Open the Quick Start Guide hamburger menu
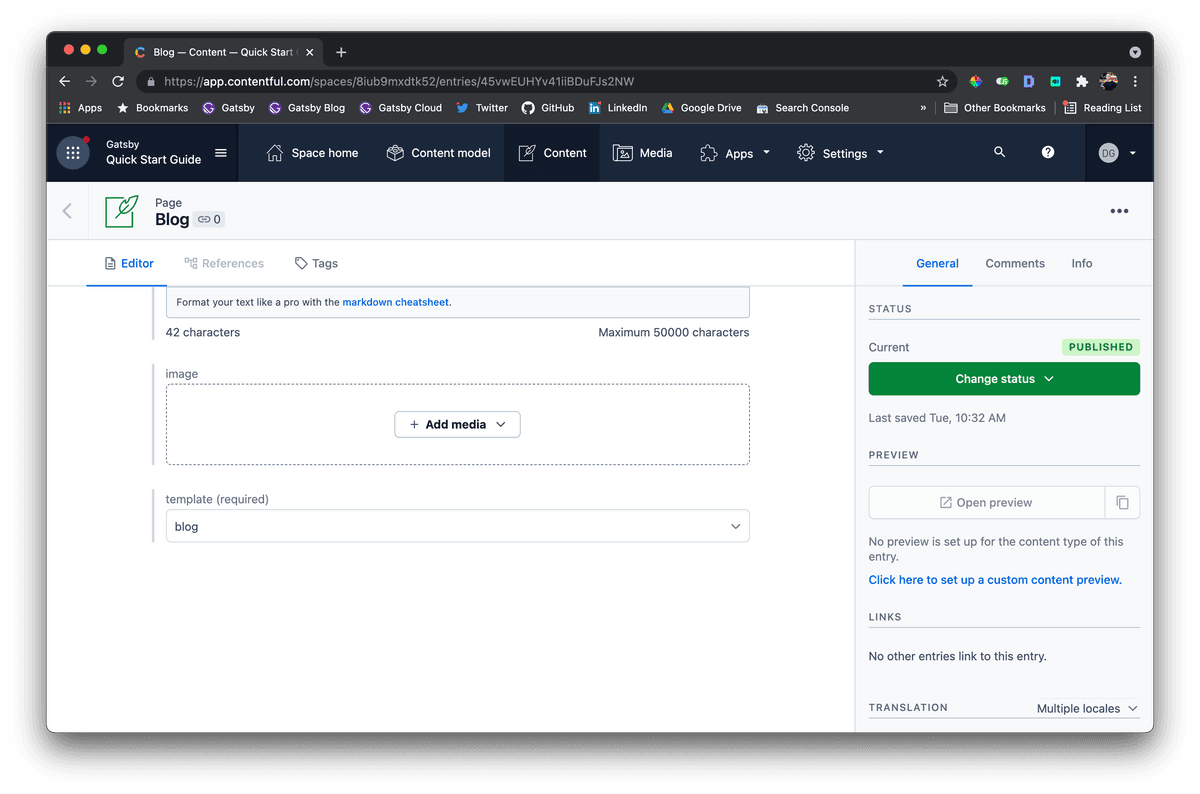The height and width of the screenshot is (794, 1200). (221, 153)
